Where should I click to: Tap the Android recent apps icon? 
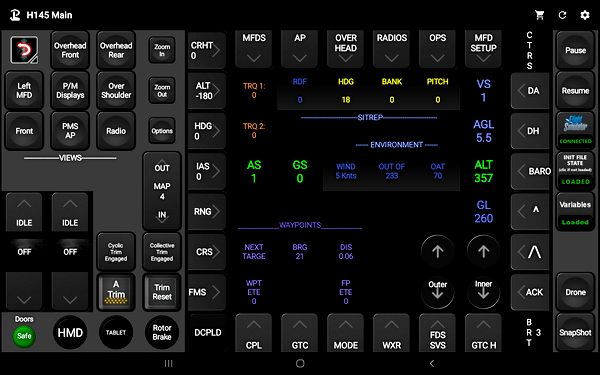tap(168, 363)
